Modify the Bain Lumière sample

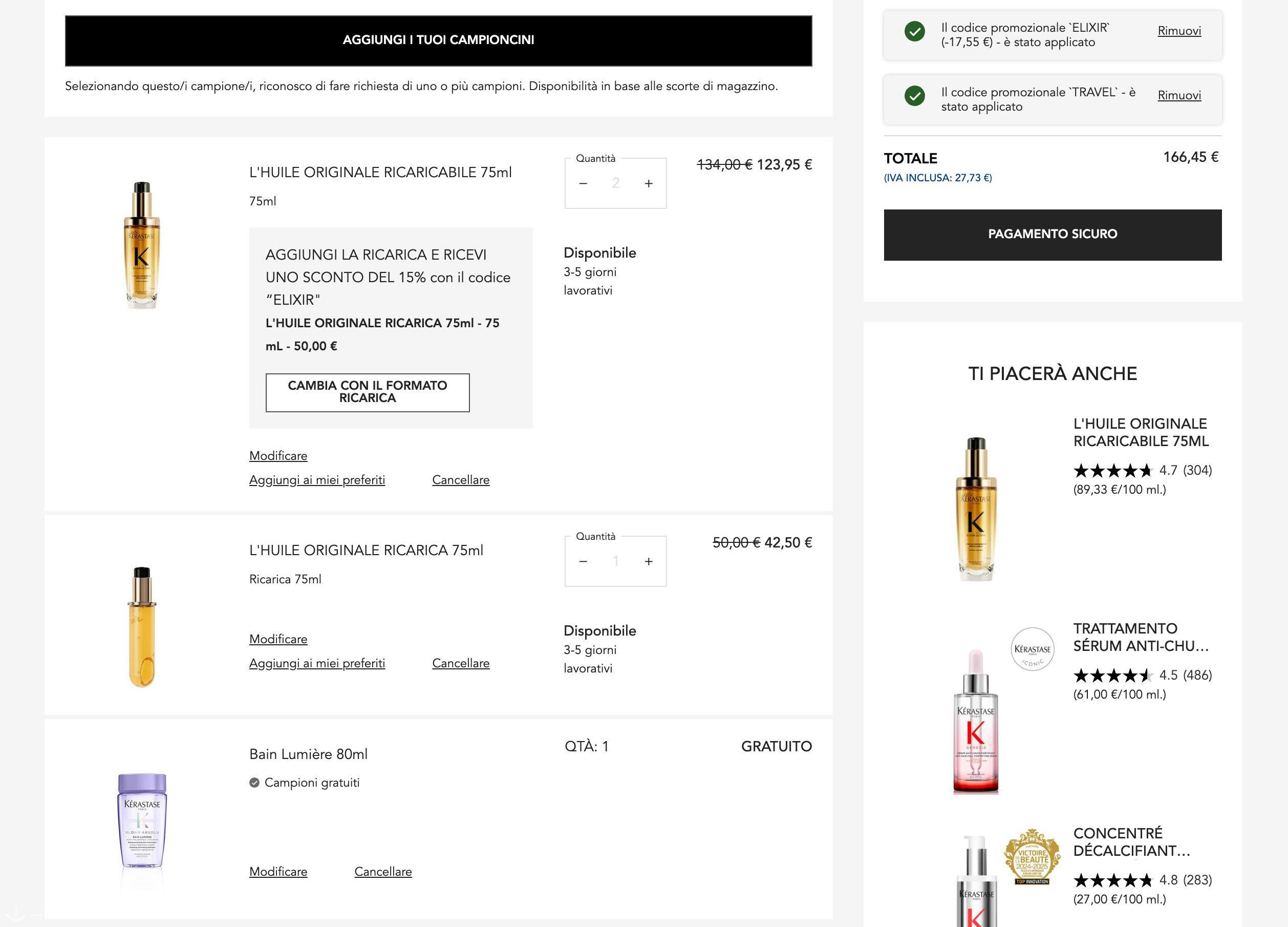coord(278,871)
